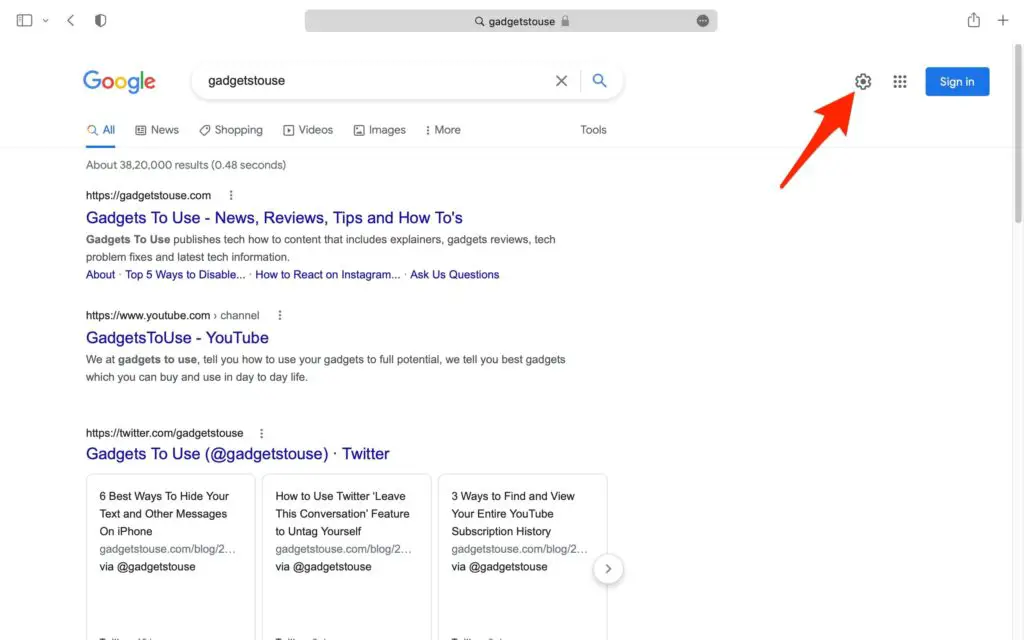Open the Tools filter button

(593, 130)
